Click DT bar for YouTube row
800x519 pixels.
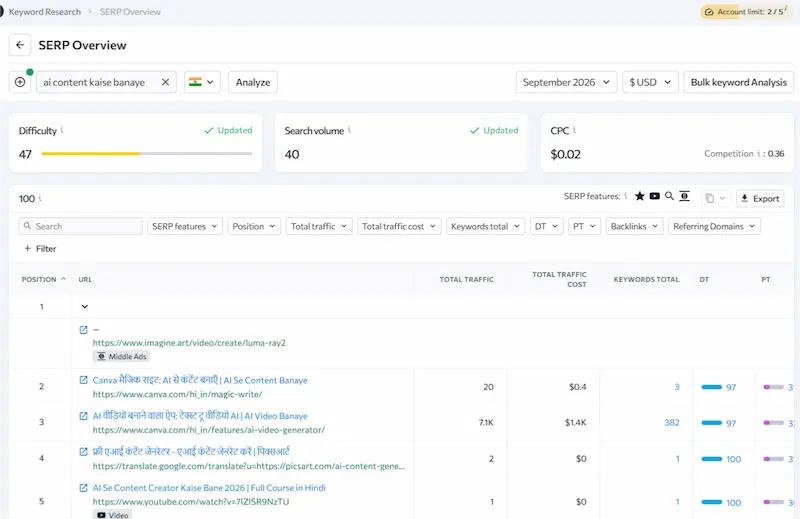[711, 502]
